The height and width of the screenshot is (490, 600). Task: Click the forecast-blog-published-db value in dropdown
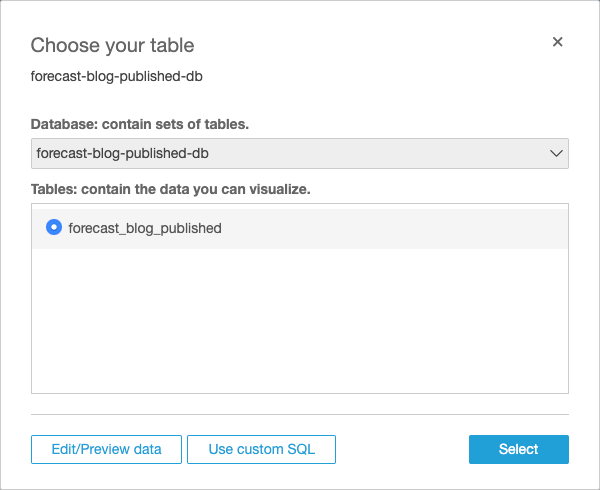coord(122,153)
